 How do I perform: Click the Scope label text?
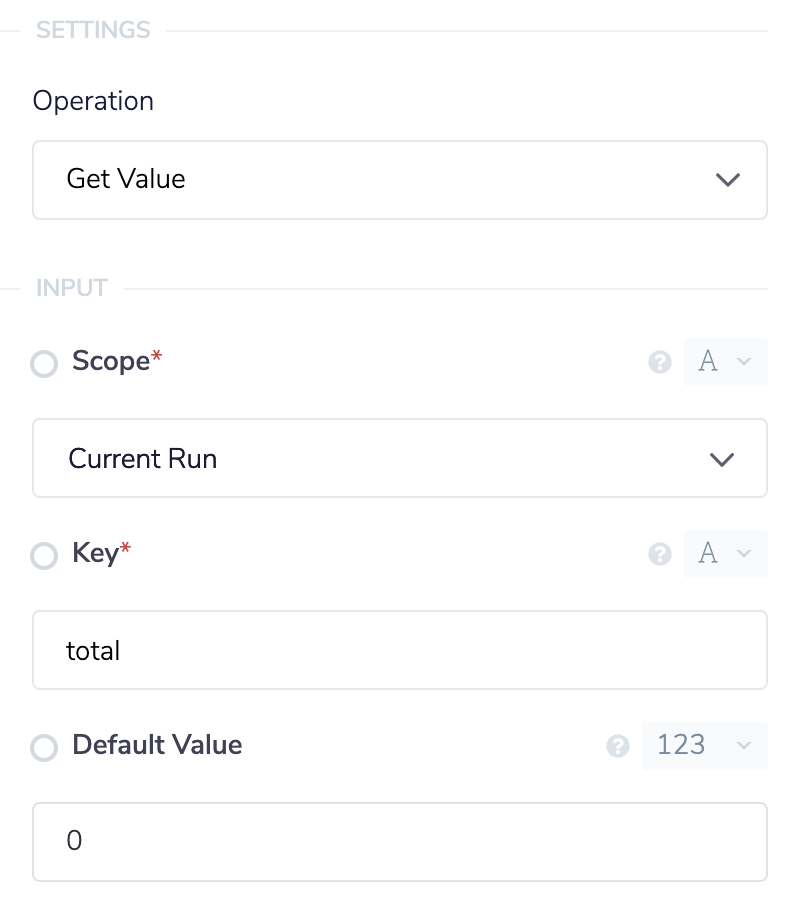[x=110, y=362]
